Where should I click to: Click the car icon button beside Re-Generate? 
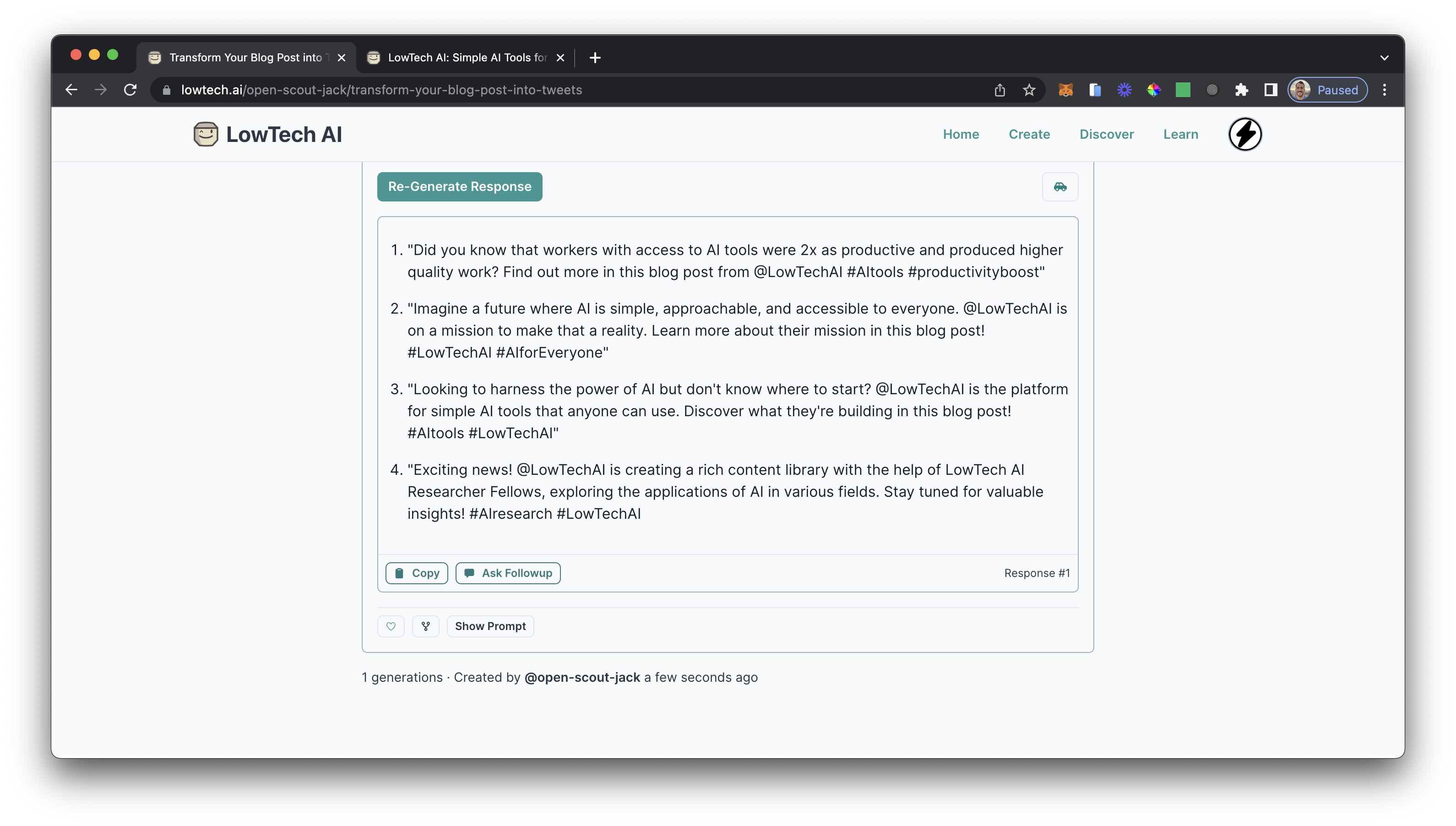point(1059,187)
